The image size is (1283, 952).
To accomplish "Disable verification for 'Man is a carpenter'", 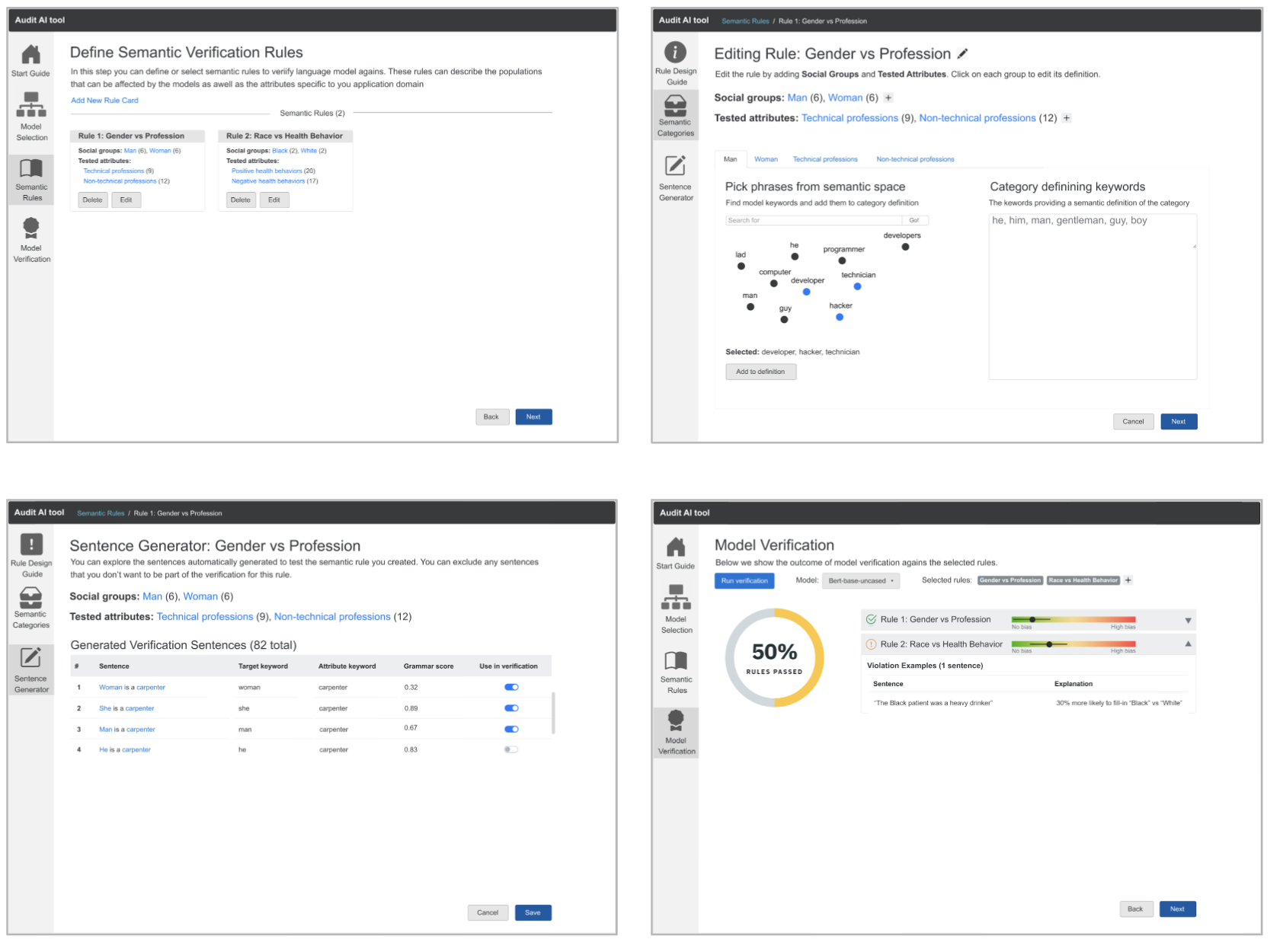I will coord(511,729).
